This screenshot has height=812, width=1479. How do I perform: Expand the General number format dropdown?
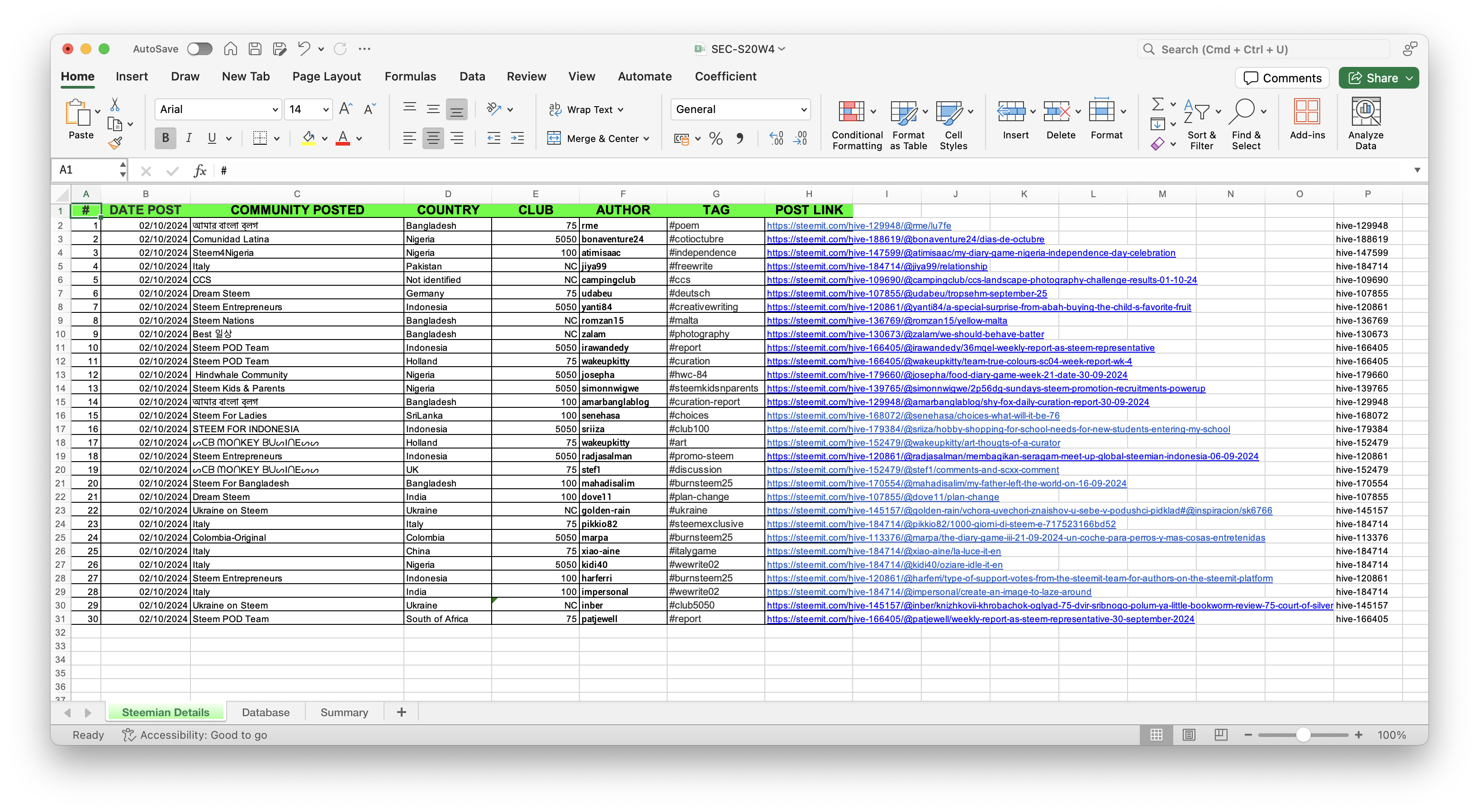point(803,109)
